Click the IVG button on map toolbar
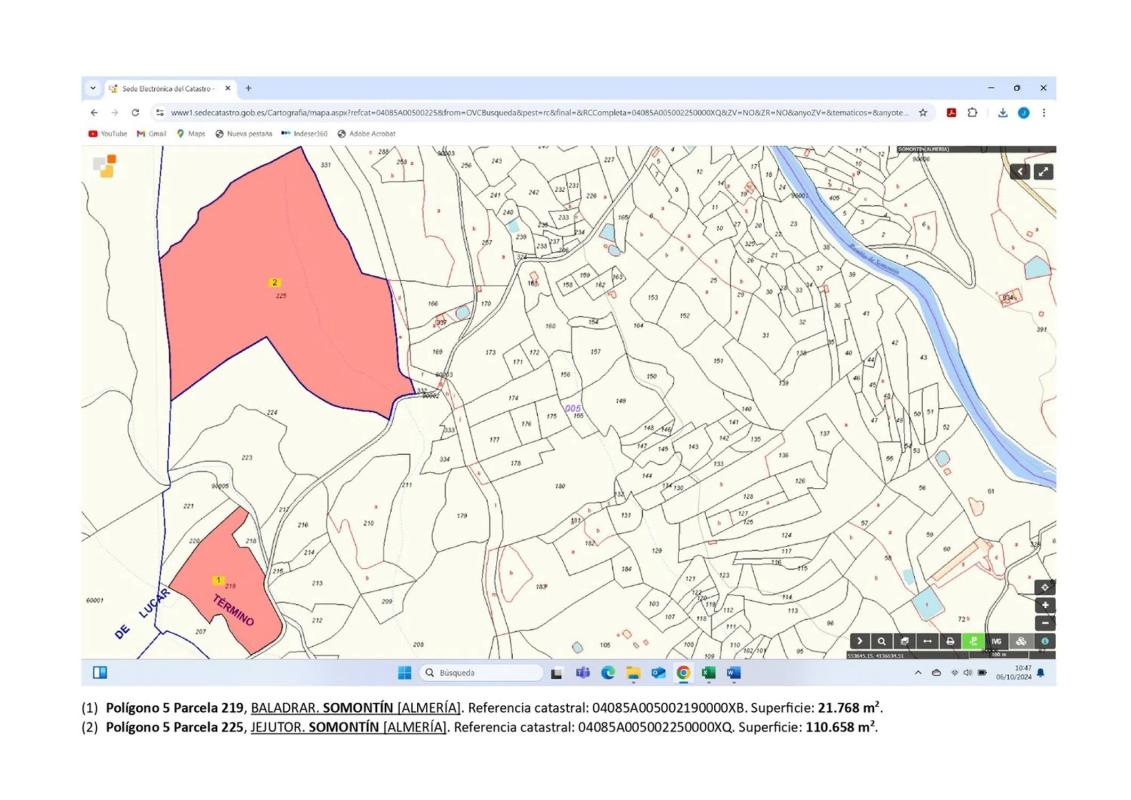The height and width of the screenshot is (800, 1131). (x=996, y=641)
